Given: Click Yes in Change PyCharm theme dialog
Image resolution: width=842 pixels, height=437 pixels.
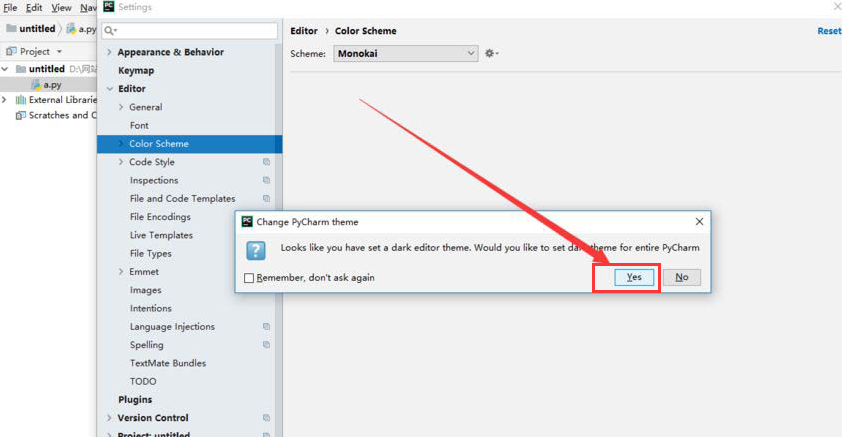Looking at the screenshot, I should [634, 277].
